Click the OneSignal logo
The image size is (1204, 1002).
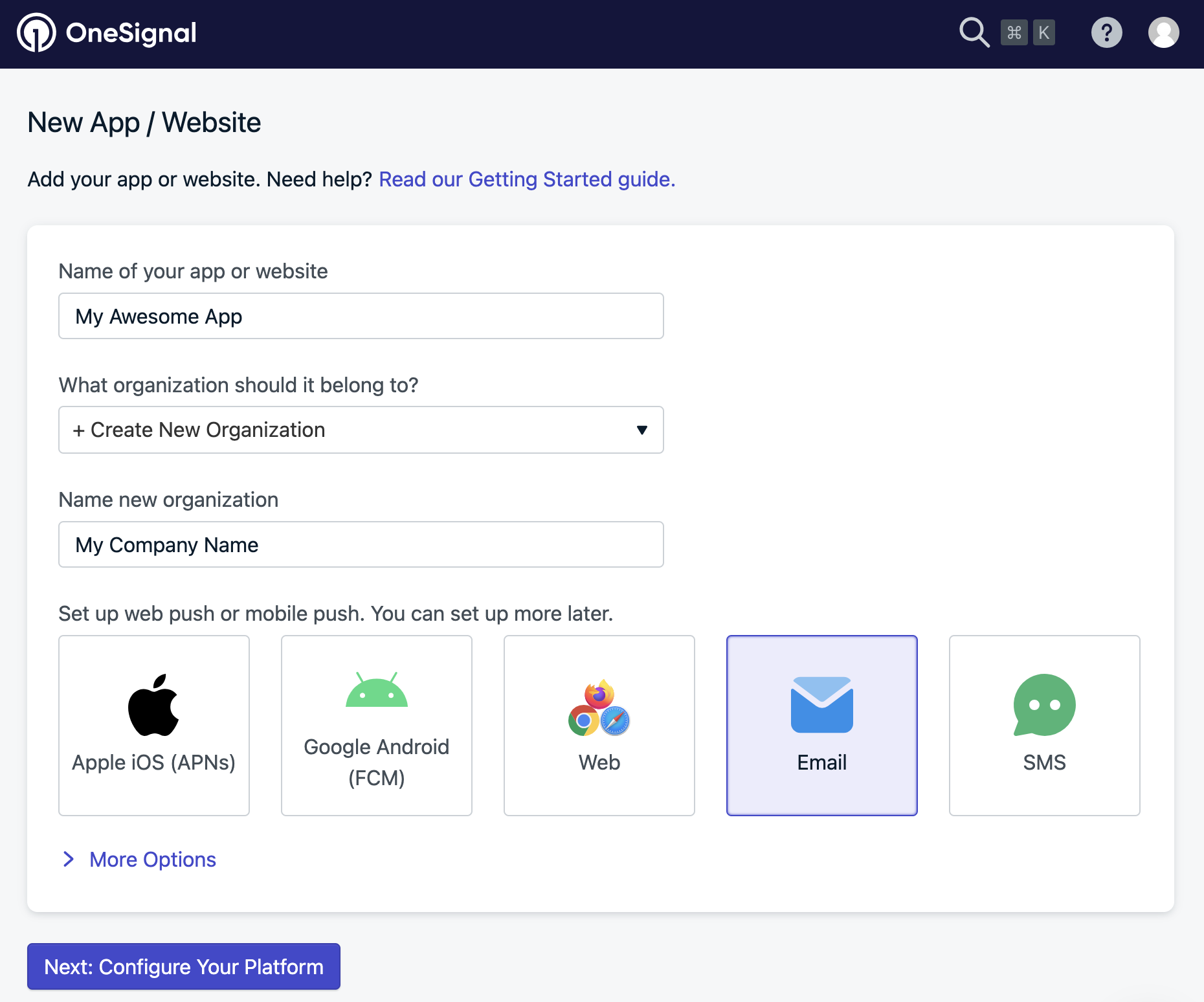(107, 32)
